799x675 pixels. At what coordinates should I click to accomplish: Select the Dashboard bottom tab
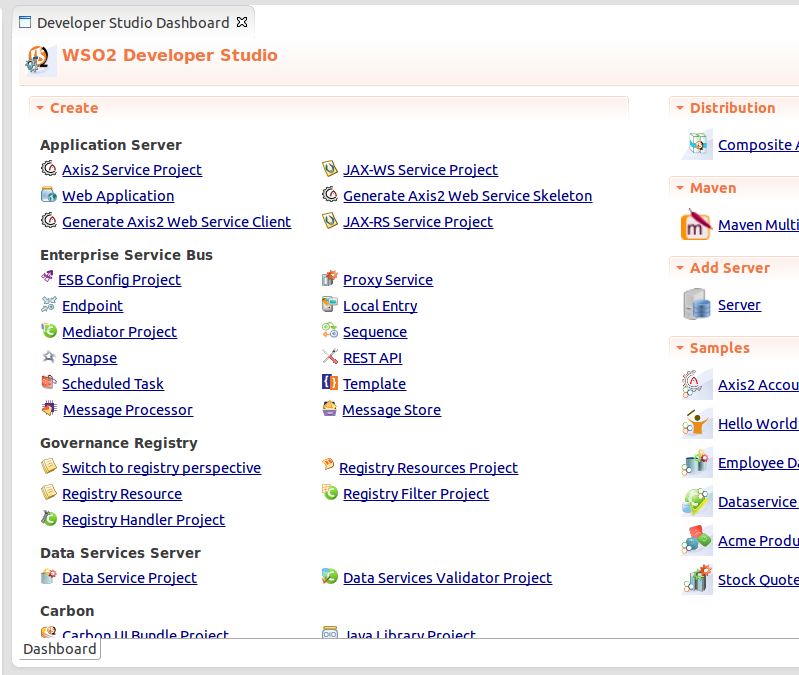click(60, 649)
